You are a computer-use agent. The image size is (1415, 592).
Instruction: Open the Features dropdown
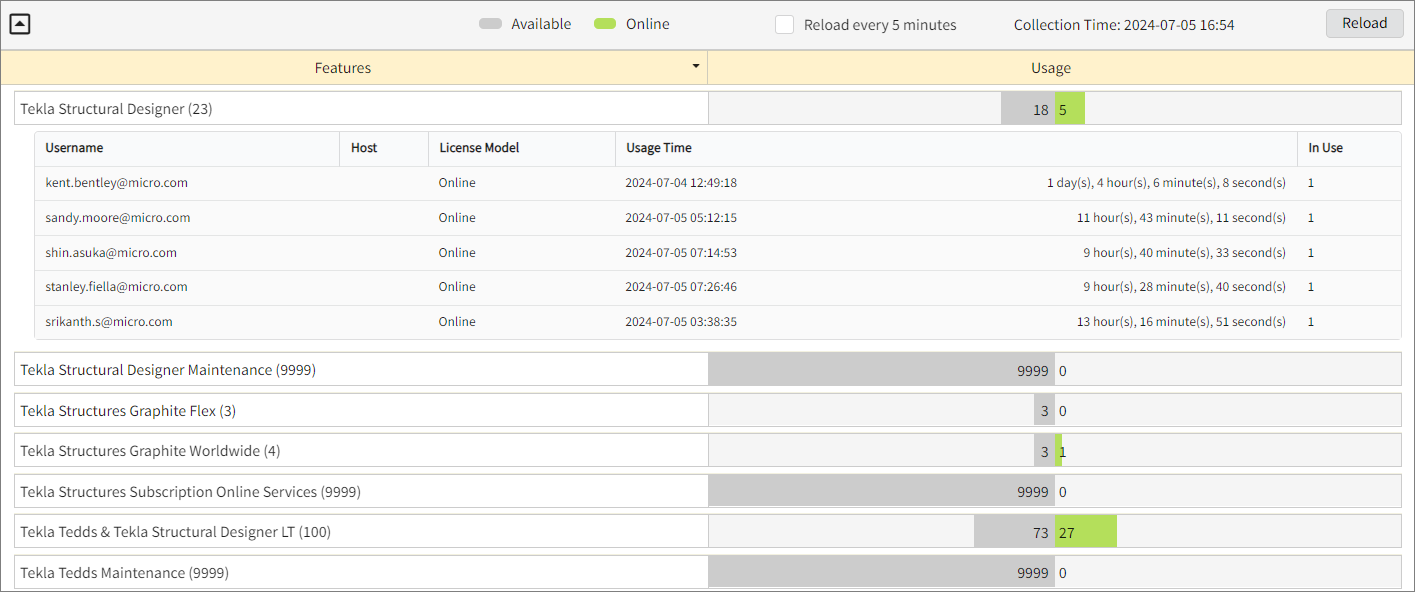pyautogui.click(x=695, y=67)
